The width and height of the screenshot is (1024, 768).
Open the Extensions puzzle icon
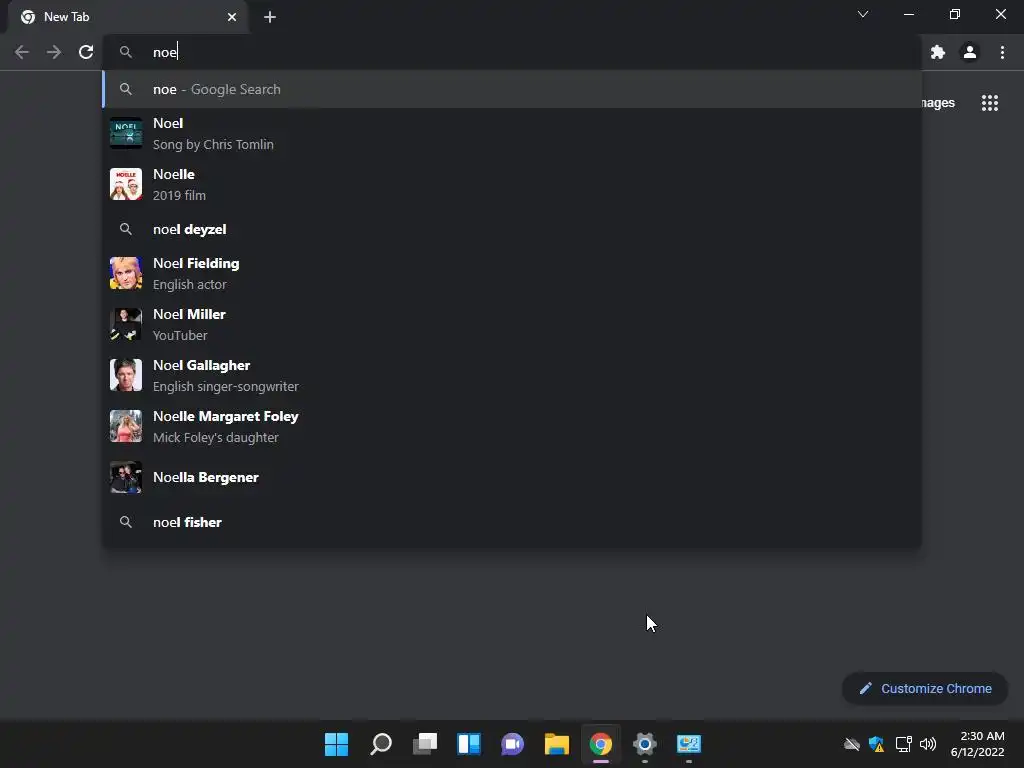[938, 52]
